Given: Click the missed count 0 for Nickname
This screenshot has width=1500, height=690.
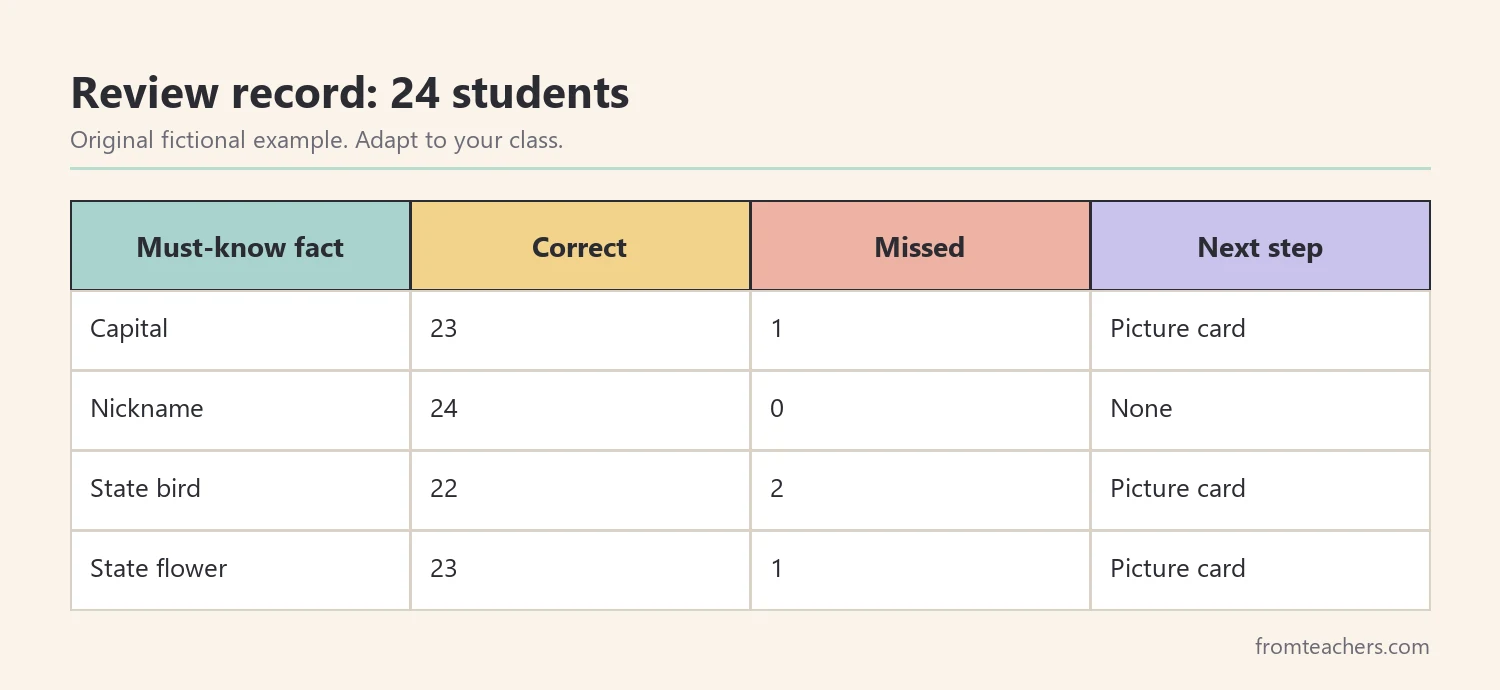Looking at the screenshot, I should click(x=920, y=410).
